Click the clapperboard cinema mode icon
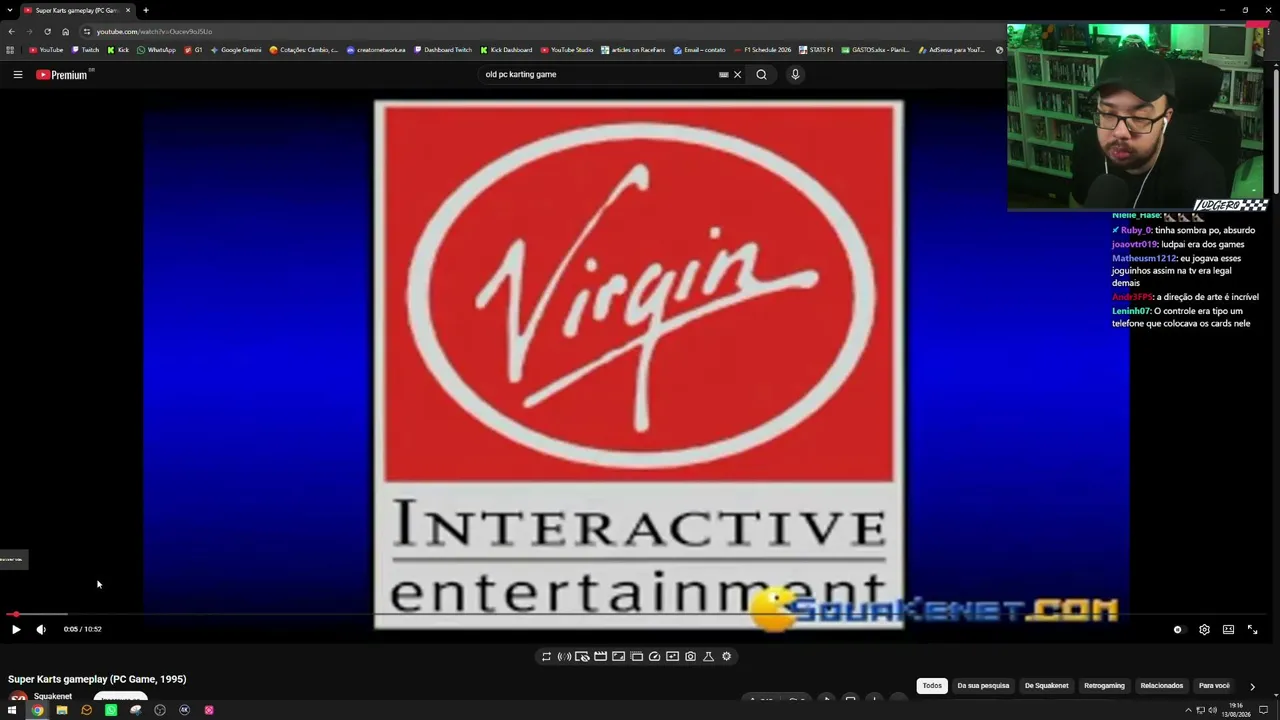The width and height of the screenshot is (1280, 720). (600, 656)
